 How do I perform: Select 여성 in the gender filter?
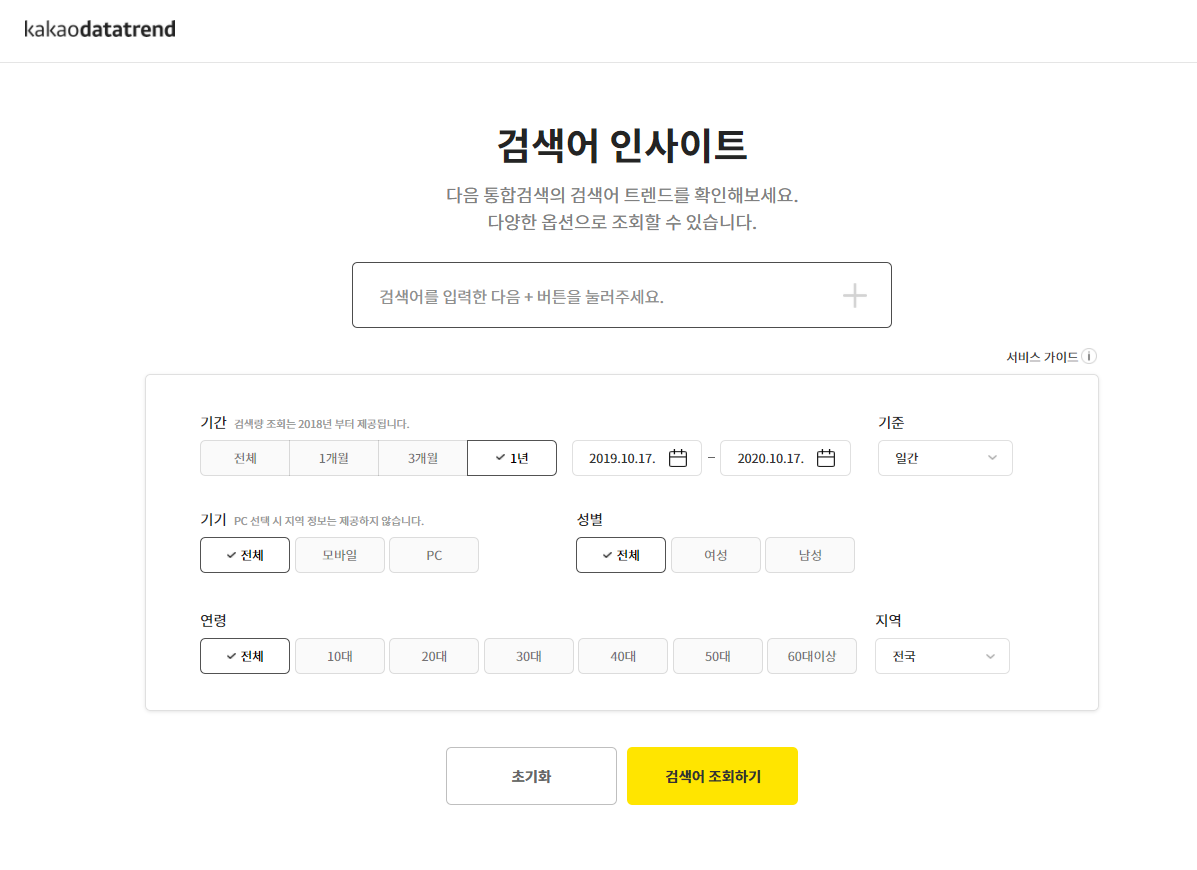pyautogui.click(x=715, y=555)
